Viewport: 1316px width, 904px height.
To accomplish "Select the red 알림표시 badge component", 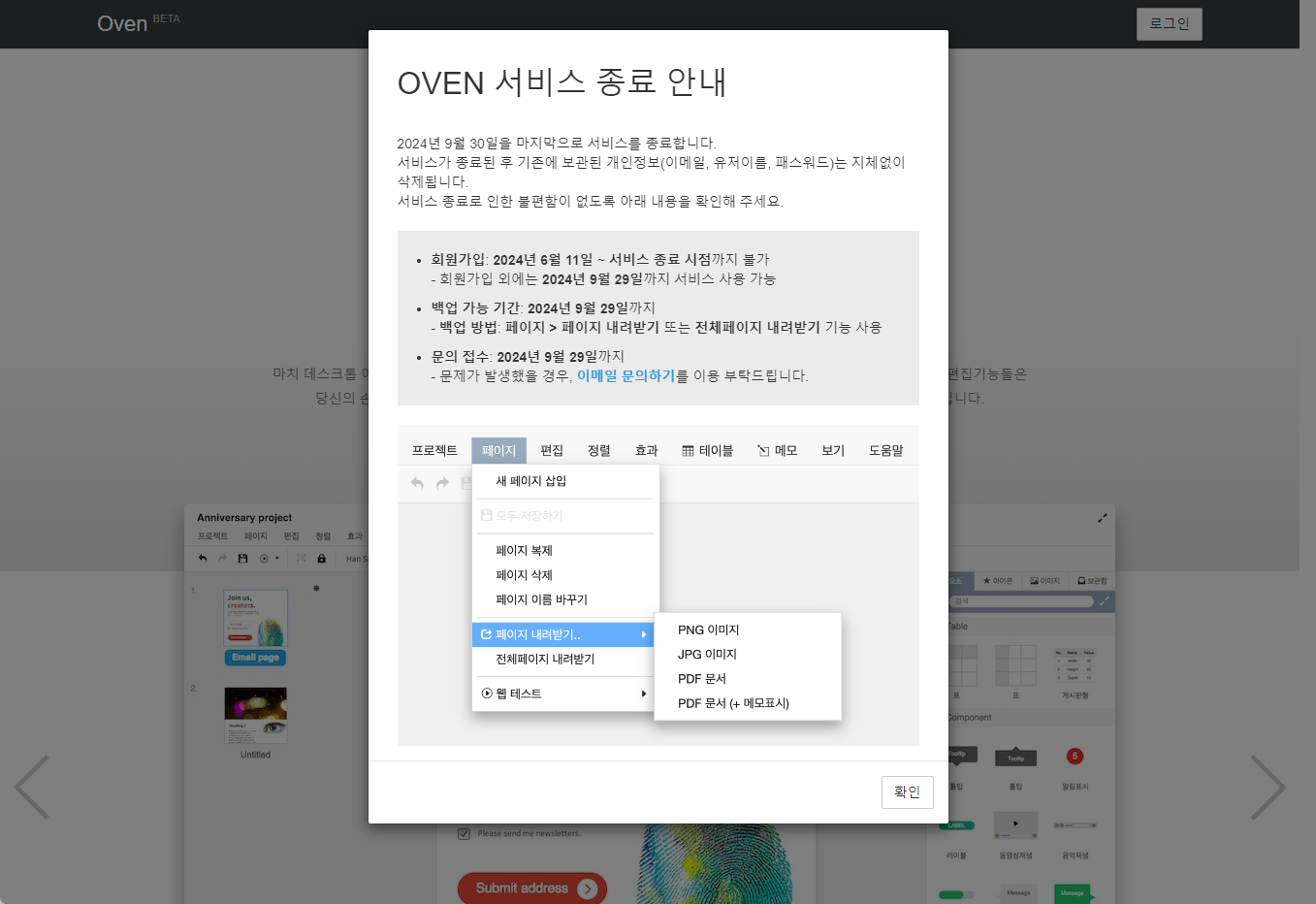I will click(x=1075, y=757).
